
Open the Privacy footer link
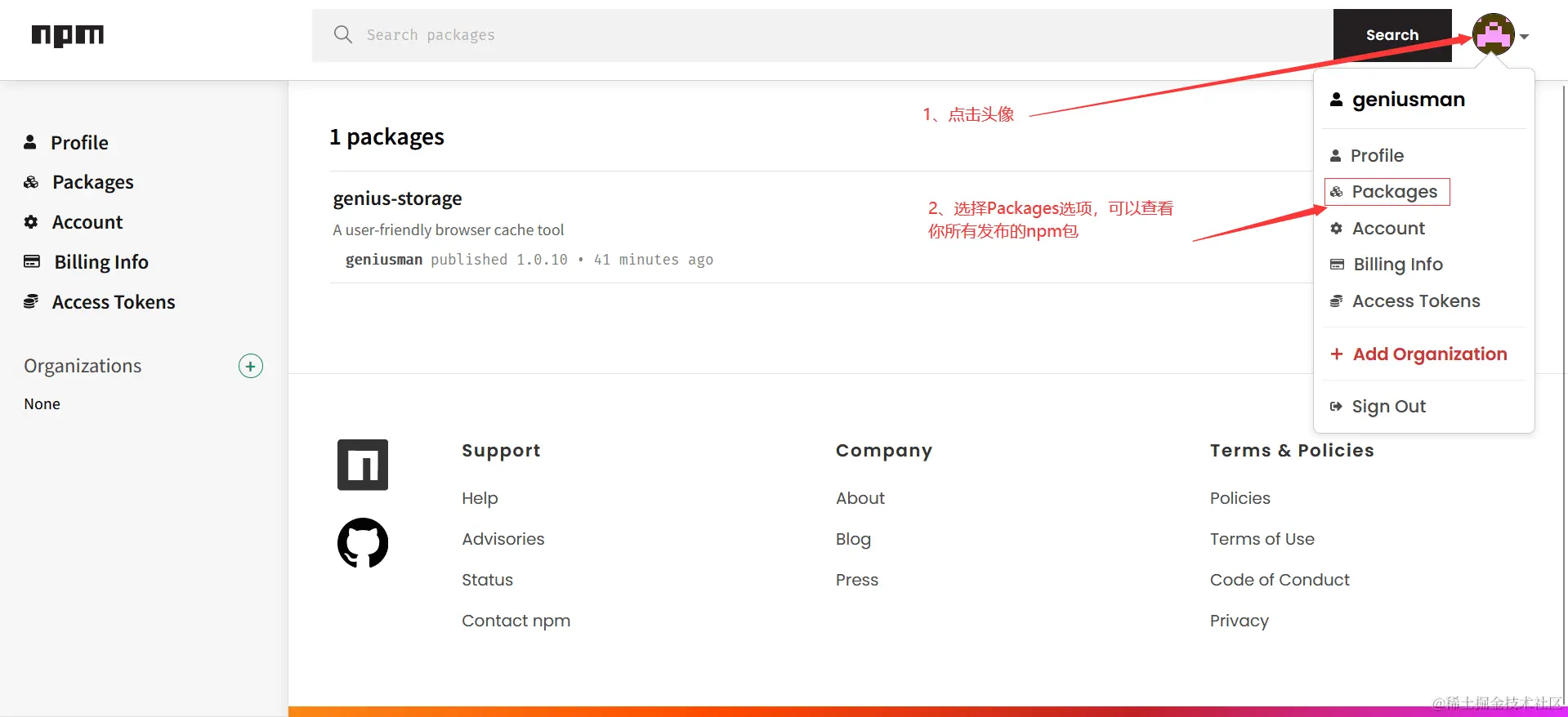pyautogui.click(x=1240, y=621)
